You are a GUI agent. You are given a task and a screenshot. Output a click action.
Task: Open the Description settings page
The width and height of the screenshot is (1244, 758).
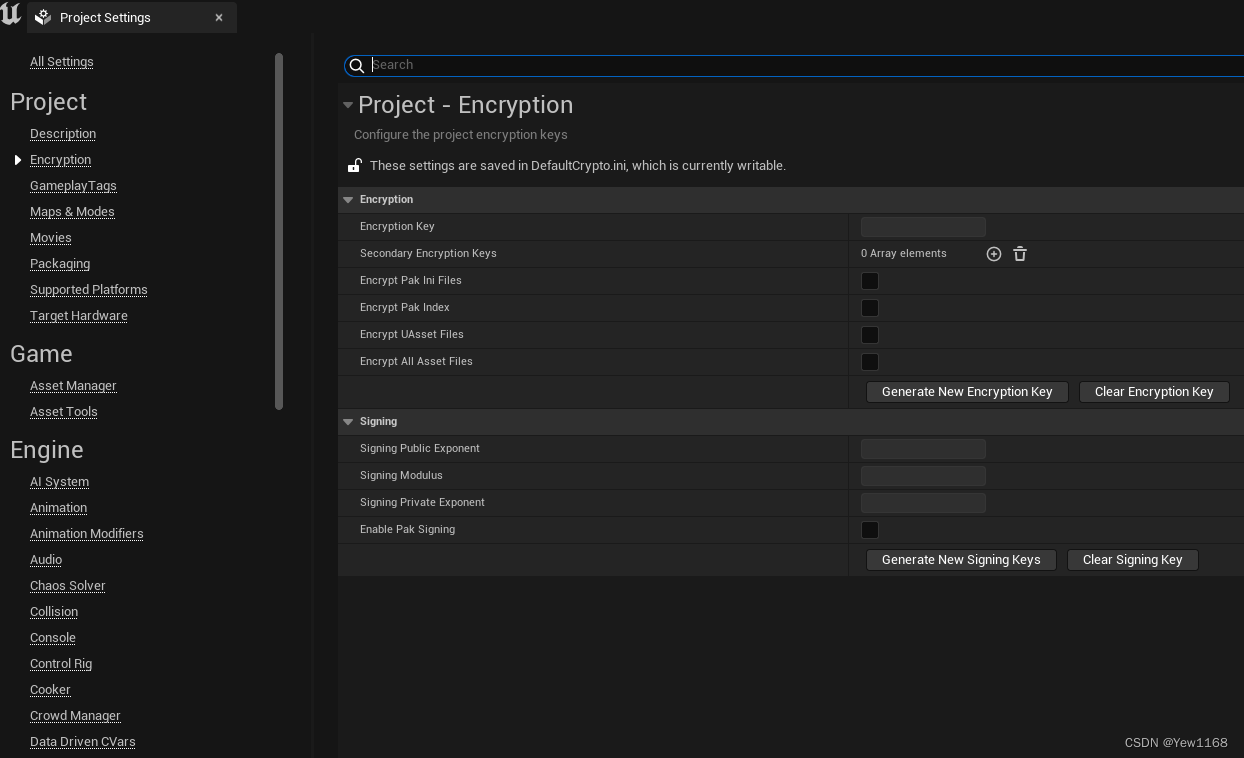tap(63, 134)
